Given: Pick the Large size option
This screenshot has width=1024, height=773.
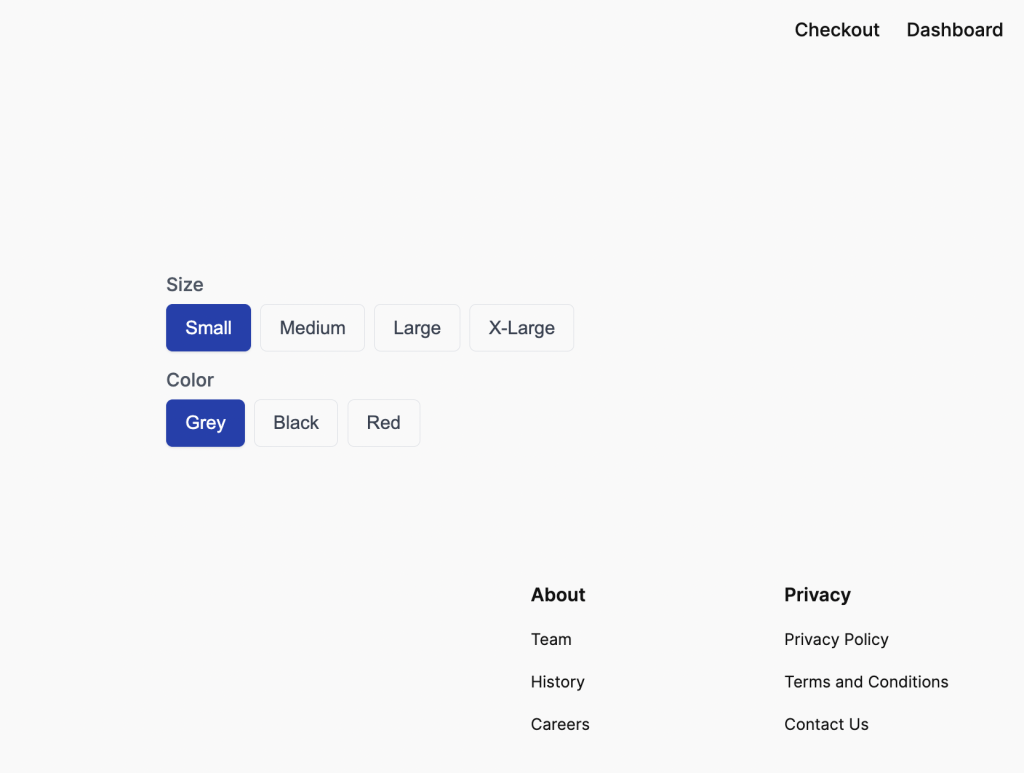Looking at the screenshot, I should (x=417, y=328).
